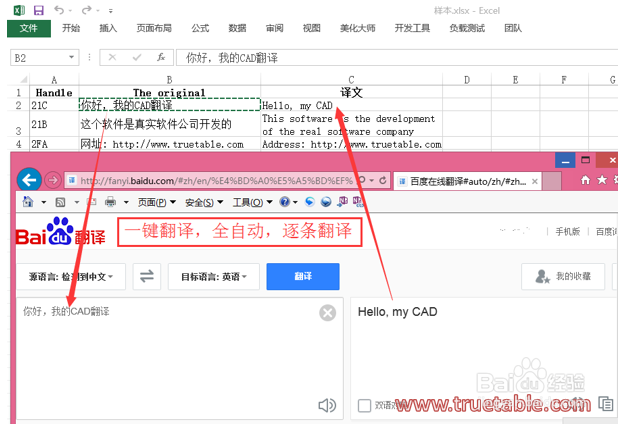Click the print icon in command bar

110,202
